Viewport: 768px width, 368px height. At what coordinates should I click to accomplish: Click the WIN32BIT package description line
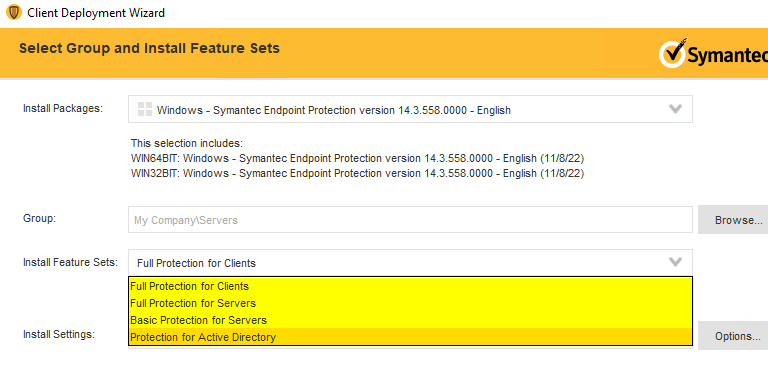coord(358,173)
